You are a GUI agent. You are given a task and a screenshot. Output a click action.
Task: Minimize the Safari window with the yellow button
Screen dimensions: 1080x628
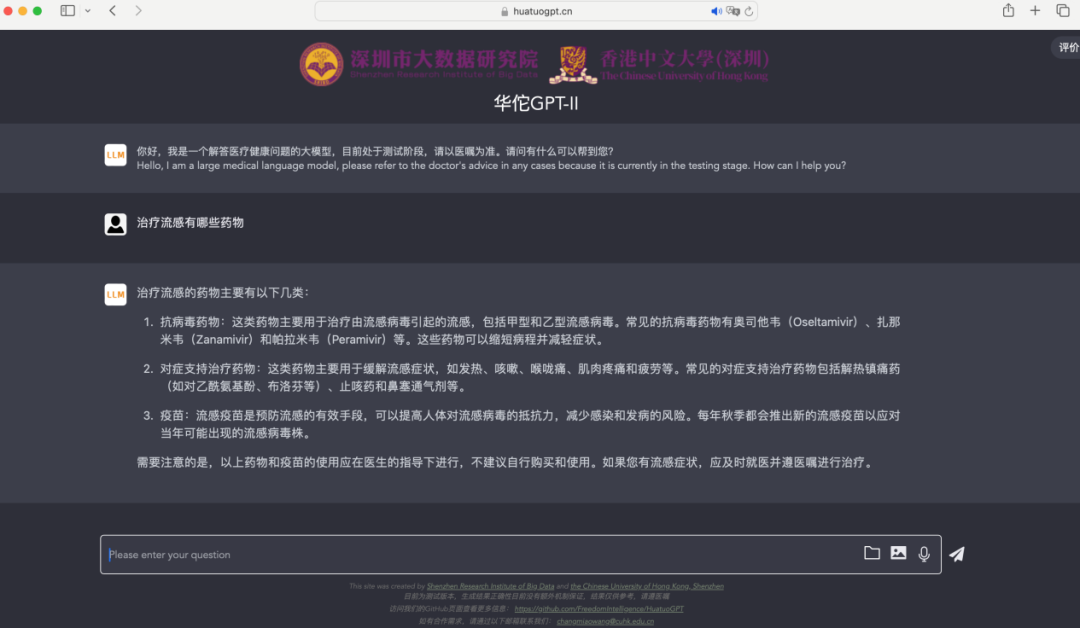[x=23, y=11]
